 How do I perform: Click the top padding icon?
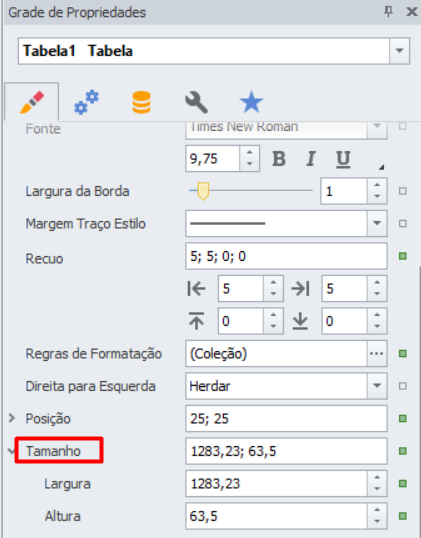click(x=196, y=321)
